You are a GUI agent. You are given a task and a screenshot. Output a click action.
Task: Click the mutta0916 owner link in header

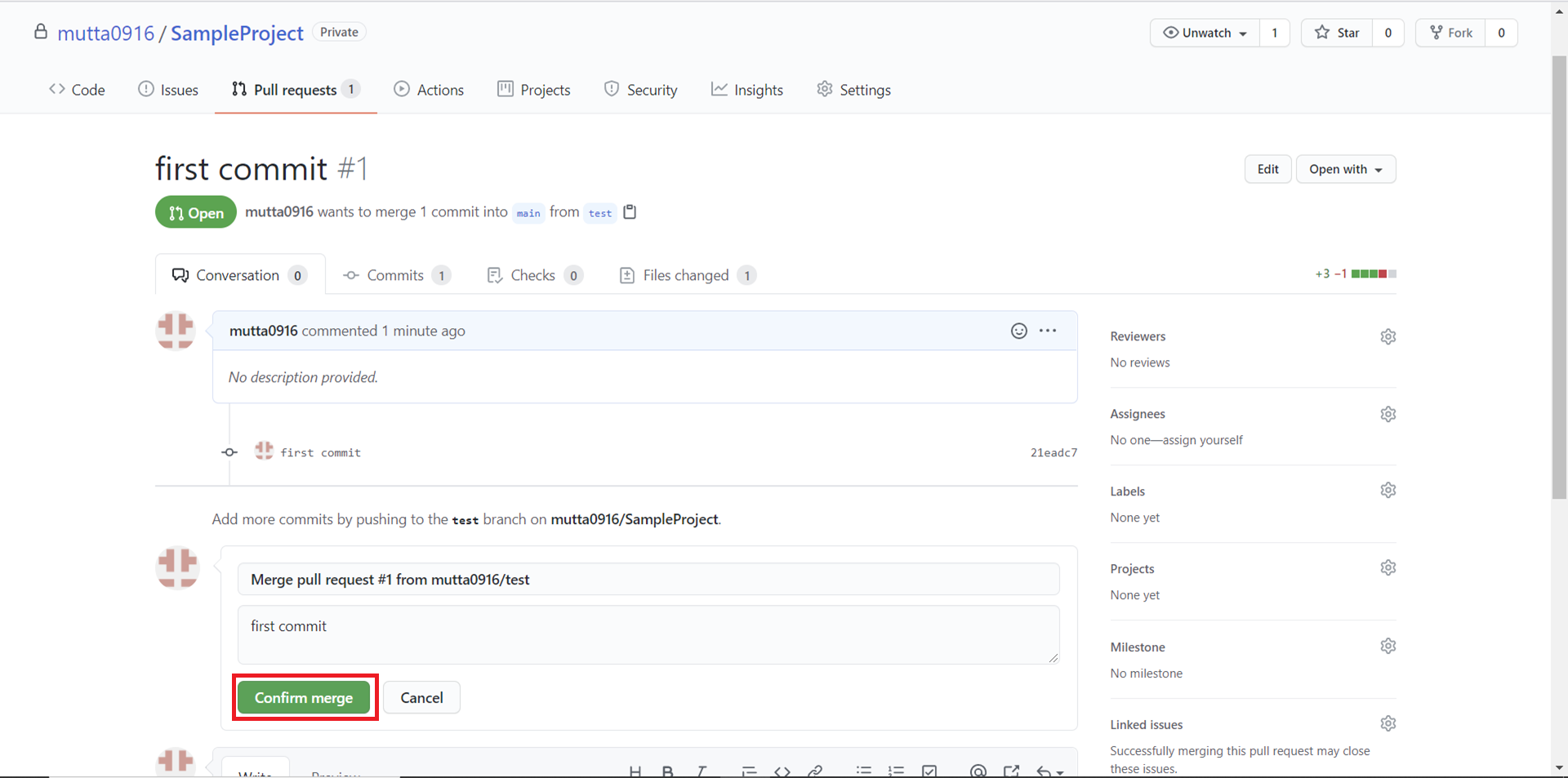[105, 33]
